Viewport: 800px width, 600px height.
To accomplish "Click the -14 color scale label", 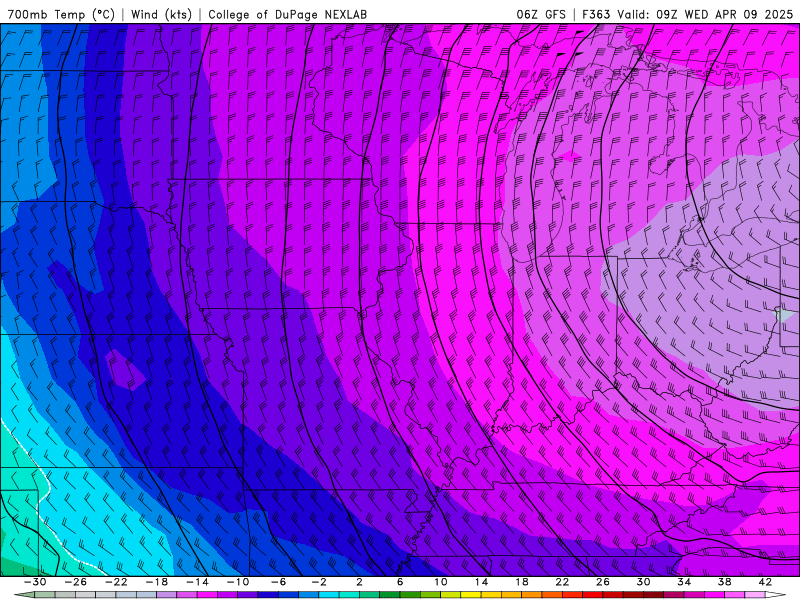I will 197,582.
